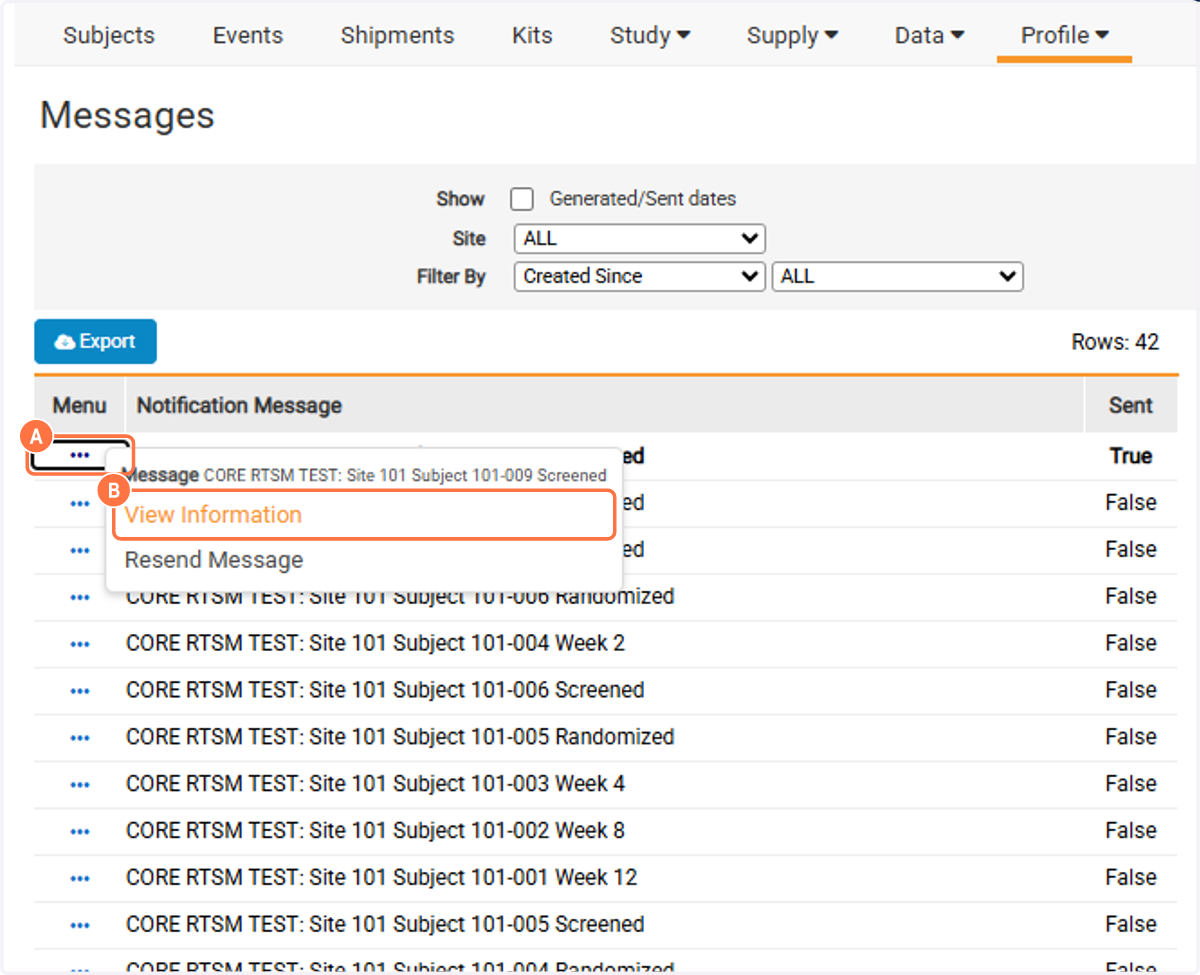
Task: Open the ellipsis menu for Subject 101-003 Week 4 row
Action: [80, 785]
